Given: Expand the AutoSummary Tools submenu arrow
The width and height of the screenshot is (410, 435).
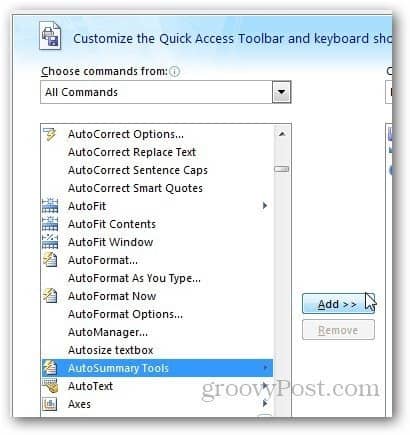Looking at the screenshot, I should (265, 368).
